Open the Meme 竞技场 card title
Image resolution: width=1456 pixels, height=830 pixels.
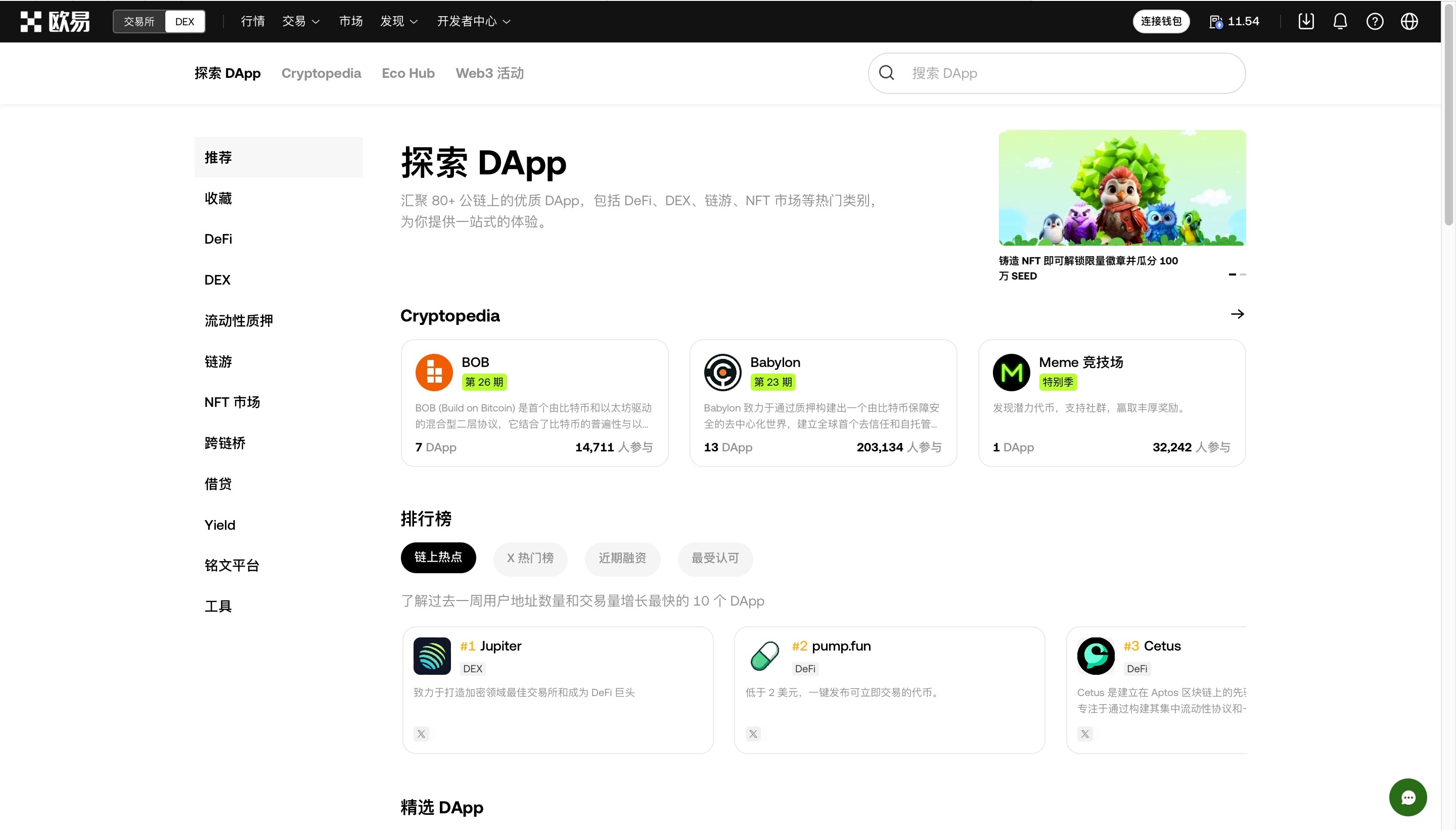(x=1081, y=362)
